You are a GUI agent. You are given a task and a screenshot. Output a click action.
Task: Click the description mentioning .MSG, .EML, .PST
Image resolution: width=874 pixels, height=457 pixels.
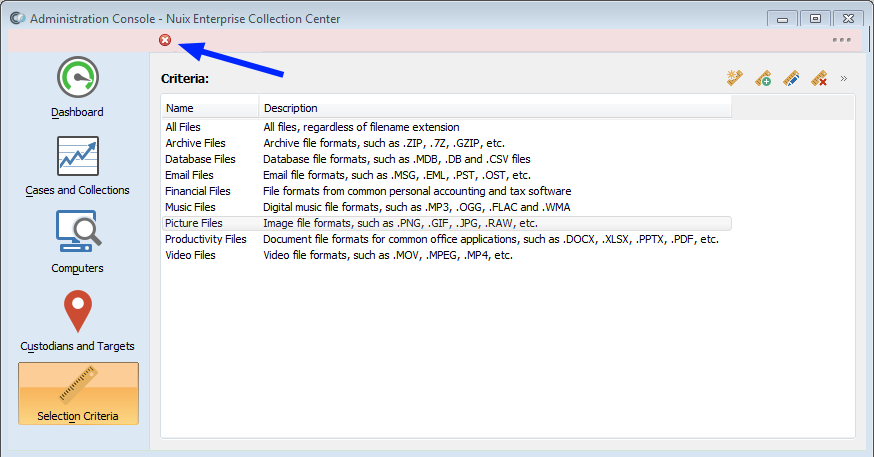[x=397, y=175]
